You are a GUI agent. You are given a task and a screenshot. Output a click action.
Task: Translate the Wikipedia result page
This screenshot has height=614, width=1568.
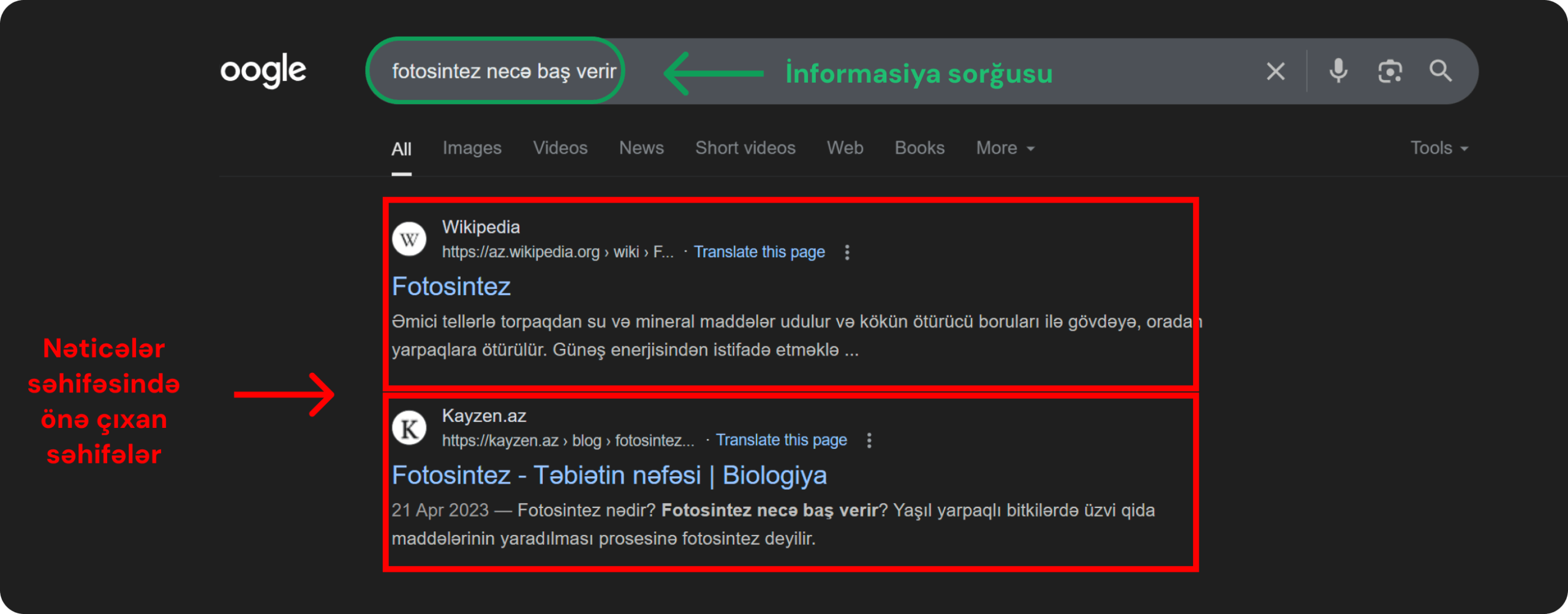(759, 252)
